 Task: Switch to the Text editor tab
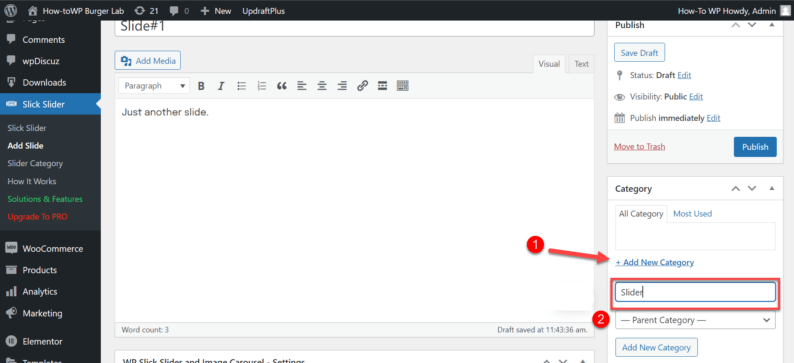tap(581, 64)
